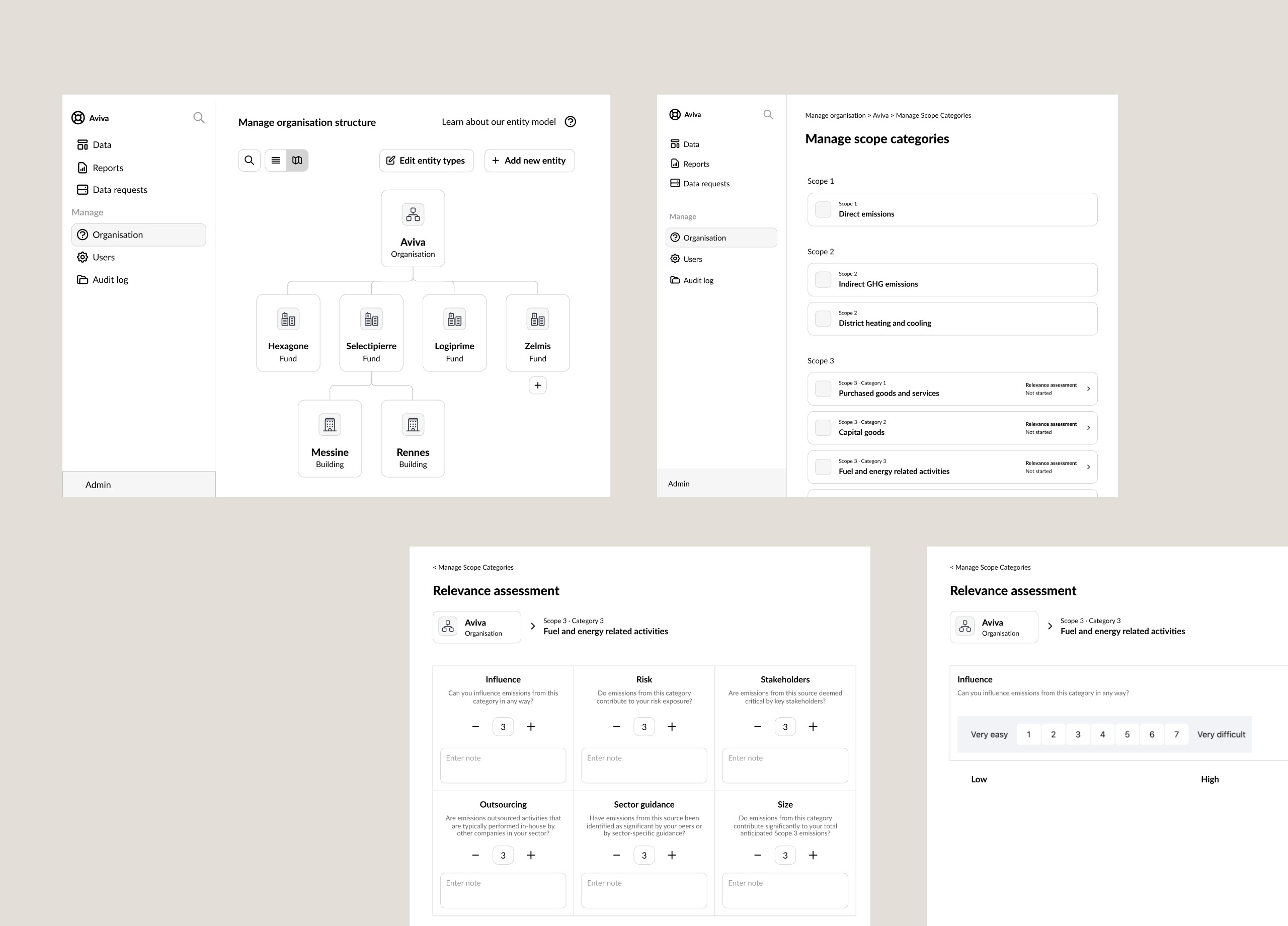The image size is (1288, 926).
Task: Tick the Direct emissions checkbox
Action: 823,209
